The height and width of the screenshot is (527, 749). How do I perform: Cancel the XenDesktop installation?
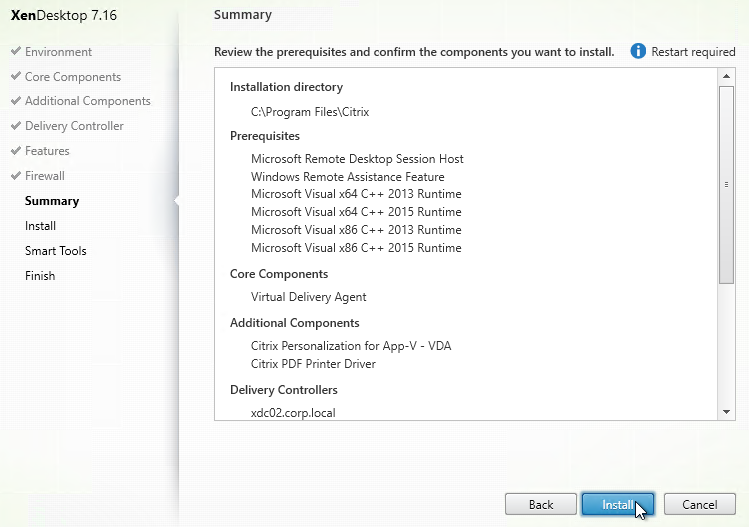699,505
